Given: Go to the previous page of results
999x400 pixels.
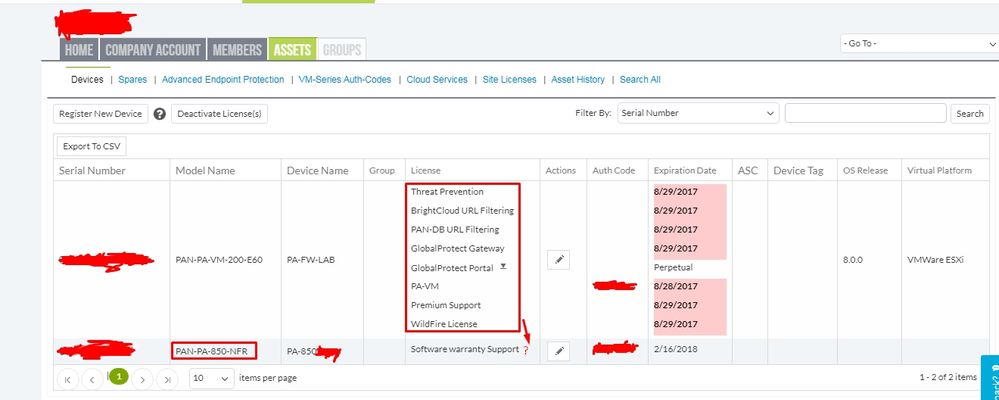Looking at the screenshot, I should [92, 378].
